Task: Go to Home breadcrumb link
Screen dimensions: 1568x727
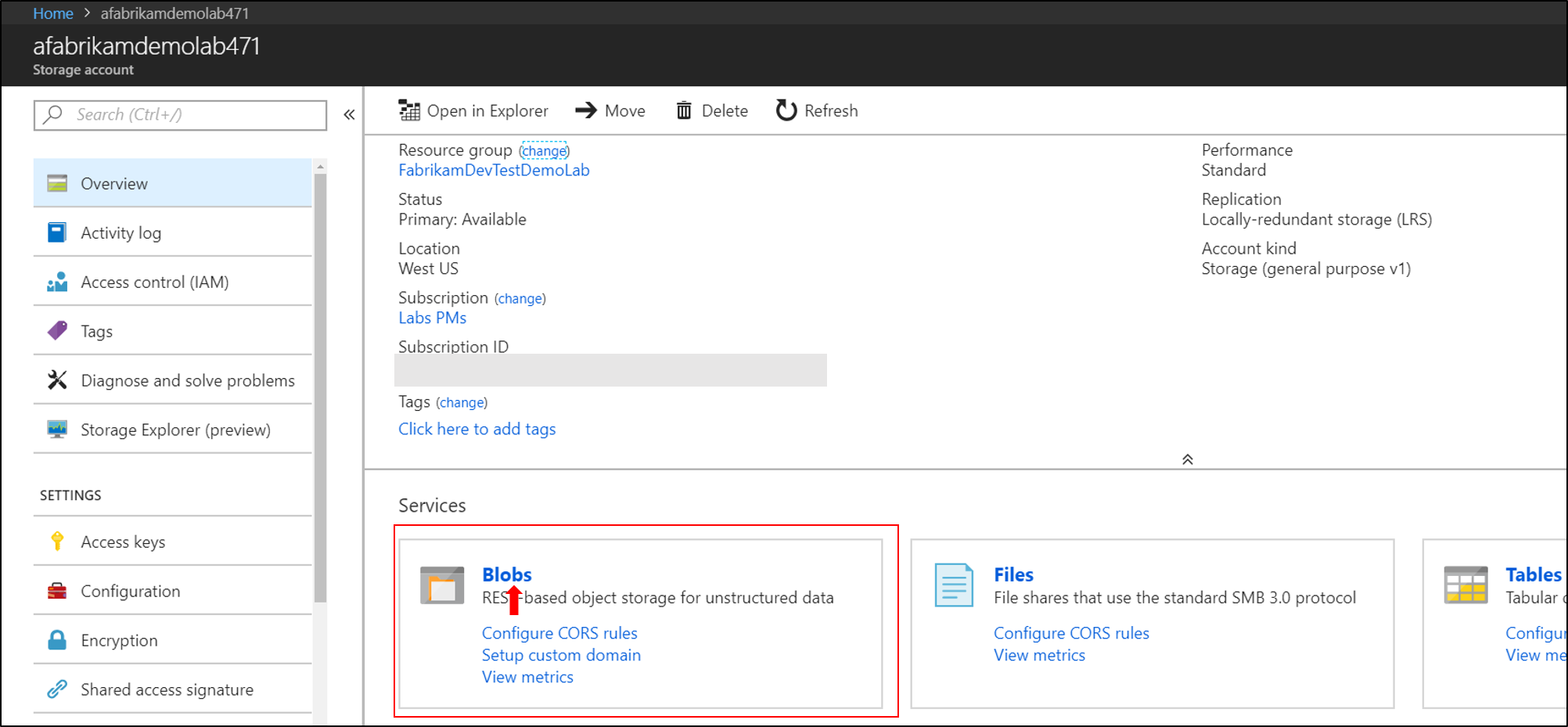Action: (53, 13)
